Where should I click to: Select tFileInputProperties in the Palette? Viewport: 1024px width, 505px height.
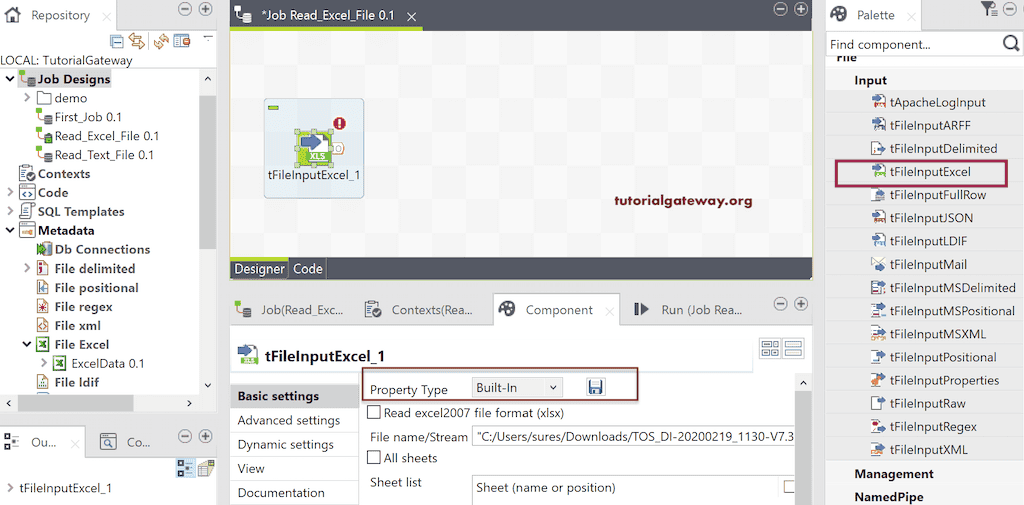click(935, 380)
